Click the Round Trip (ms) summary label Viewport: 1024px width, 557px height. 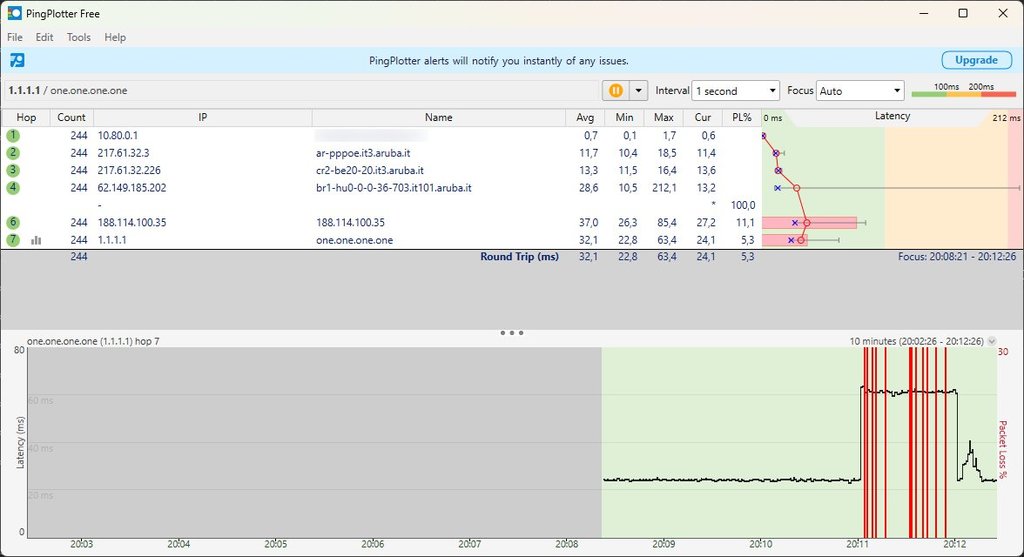[x=519, y=257]
